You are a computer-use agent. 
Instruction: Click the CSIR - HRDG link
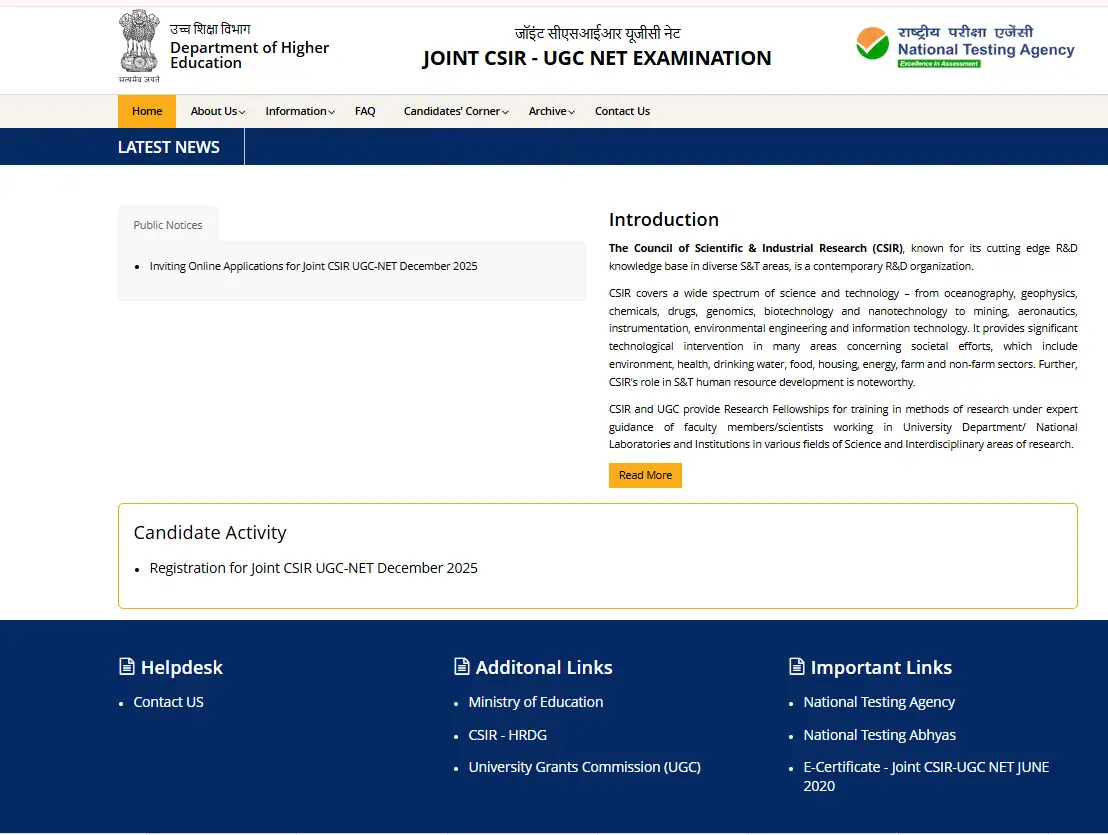pyautogui.click(x=507, y=734)
